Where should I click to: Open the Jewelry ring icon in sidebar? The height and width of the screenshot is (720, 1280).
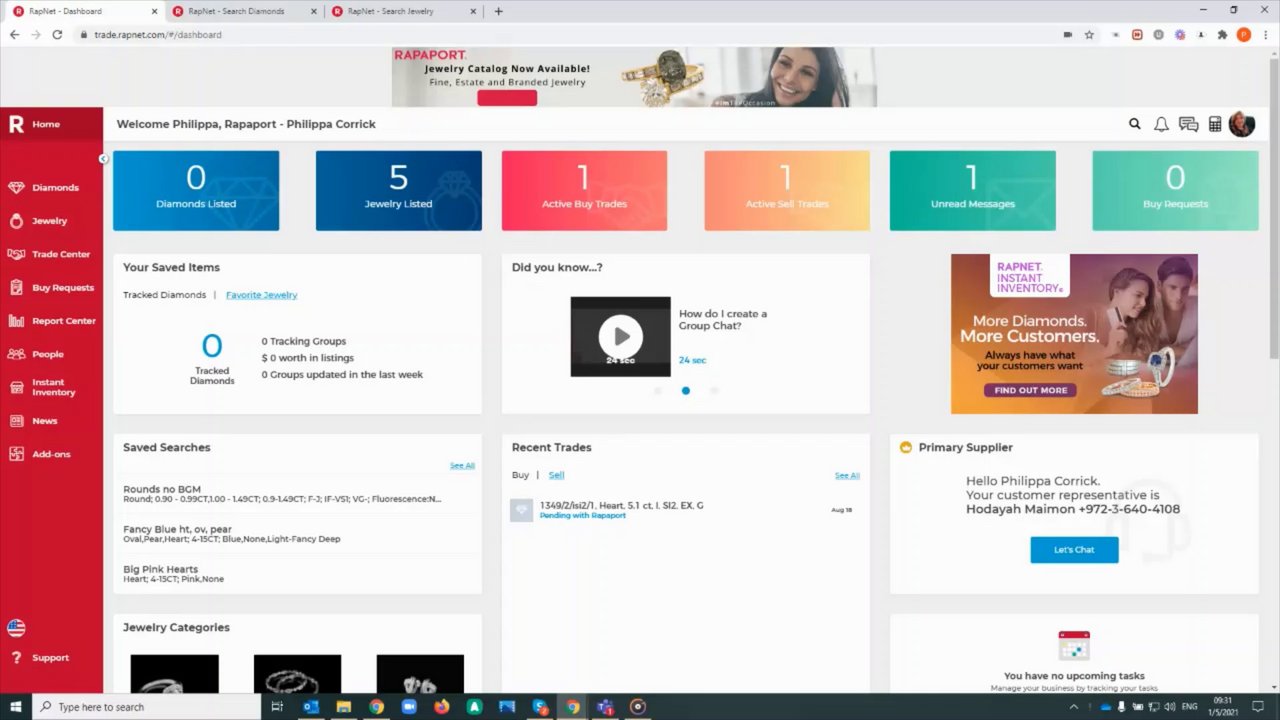coord(16,221)
